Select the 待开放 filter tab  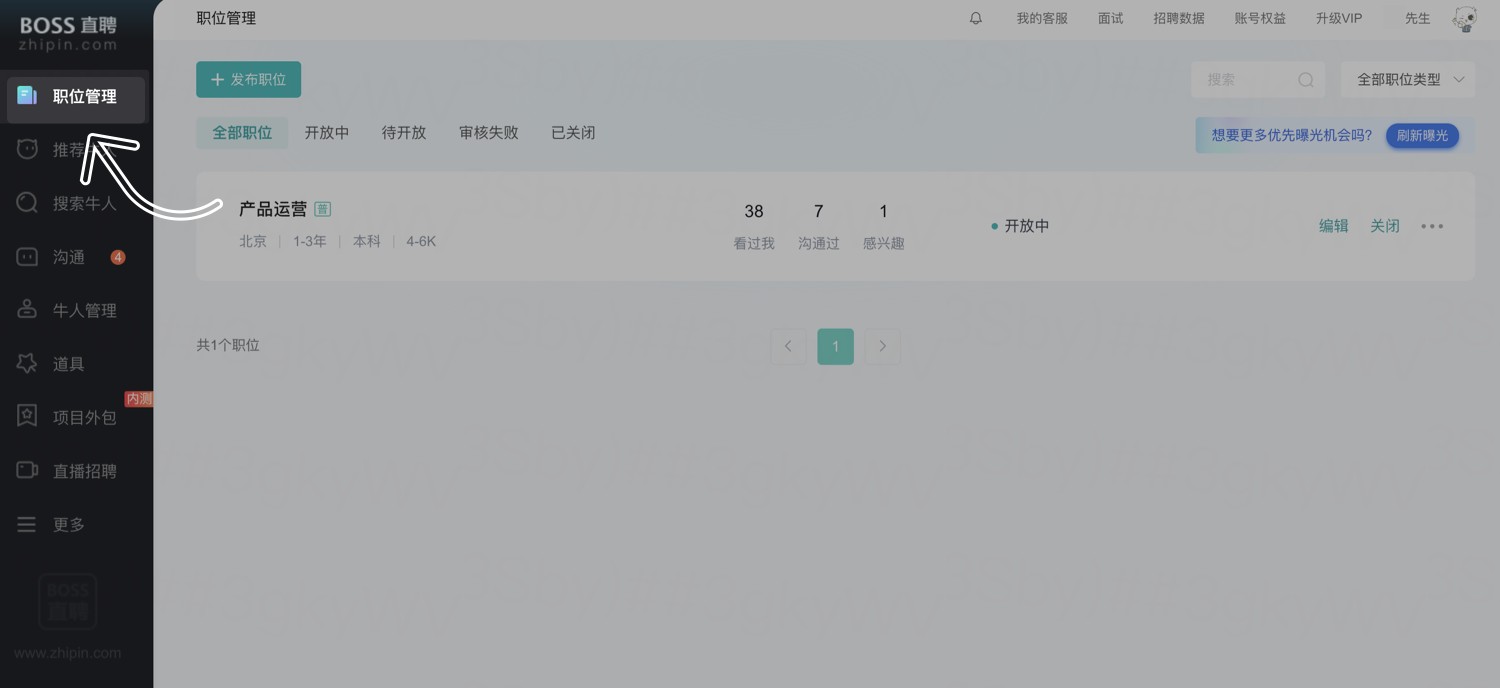404,132
